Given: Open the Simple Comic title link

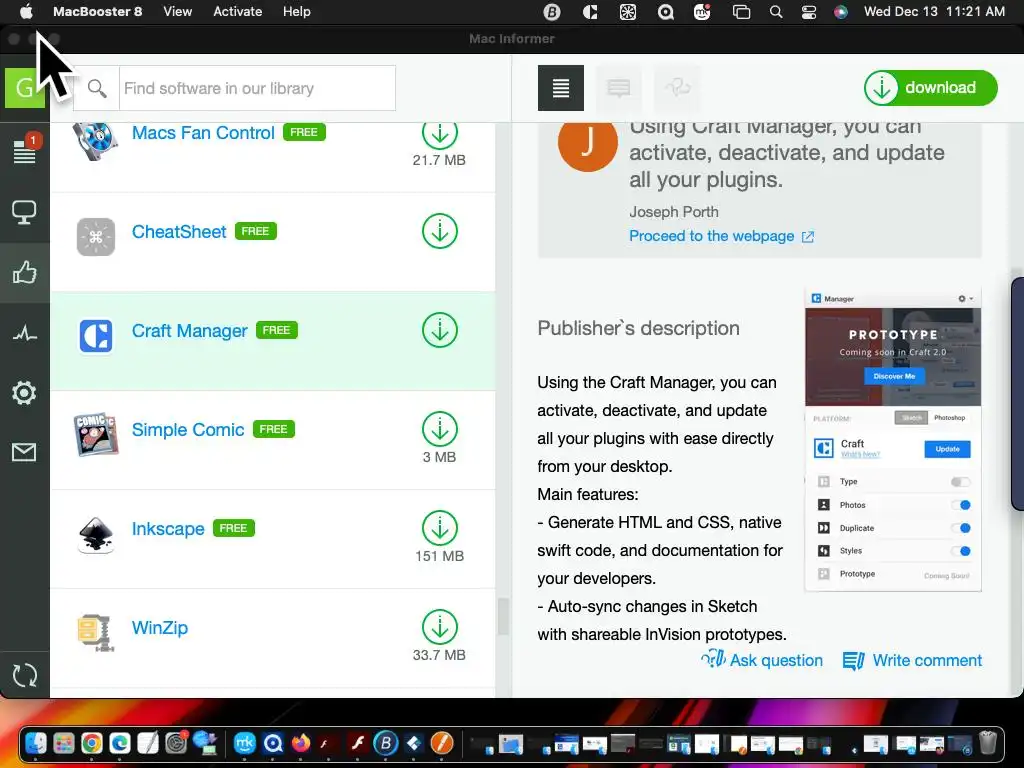Looking at the screenshot, I should pyautogui.click(x=188, y=429).
